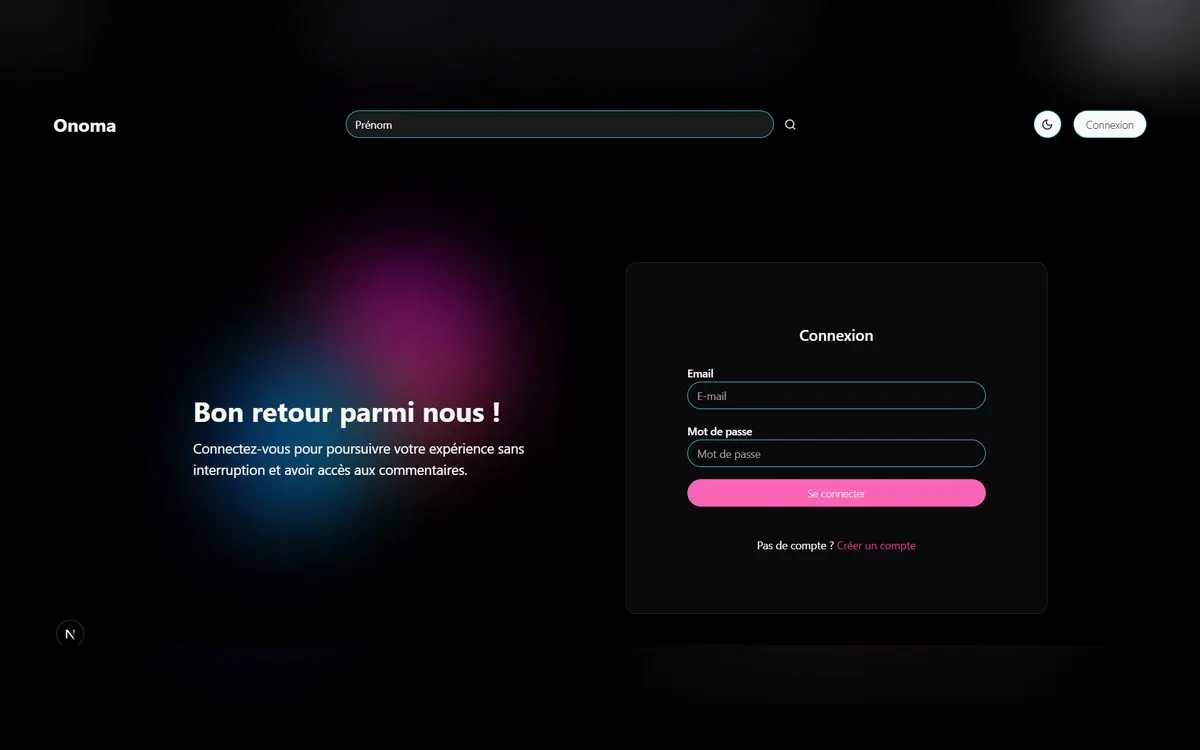Click the Mot de passe label
Viewport: 1200px width, 750px height.
(720, 432)
